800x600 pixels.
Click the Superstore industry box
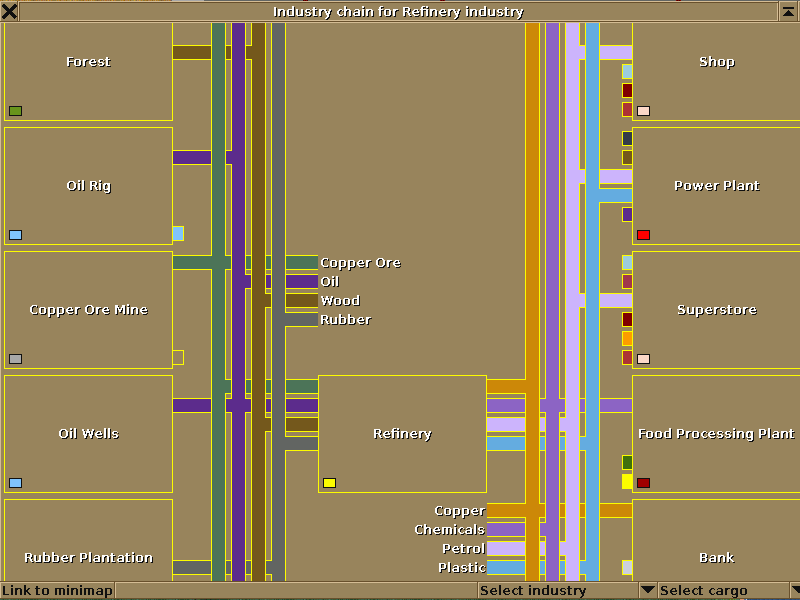pyautogui.click(x=716, y=310)
